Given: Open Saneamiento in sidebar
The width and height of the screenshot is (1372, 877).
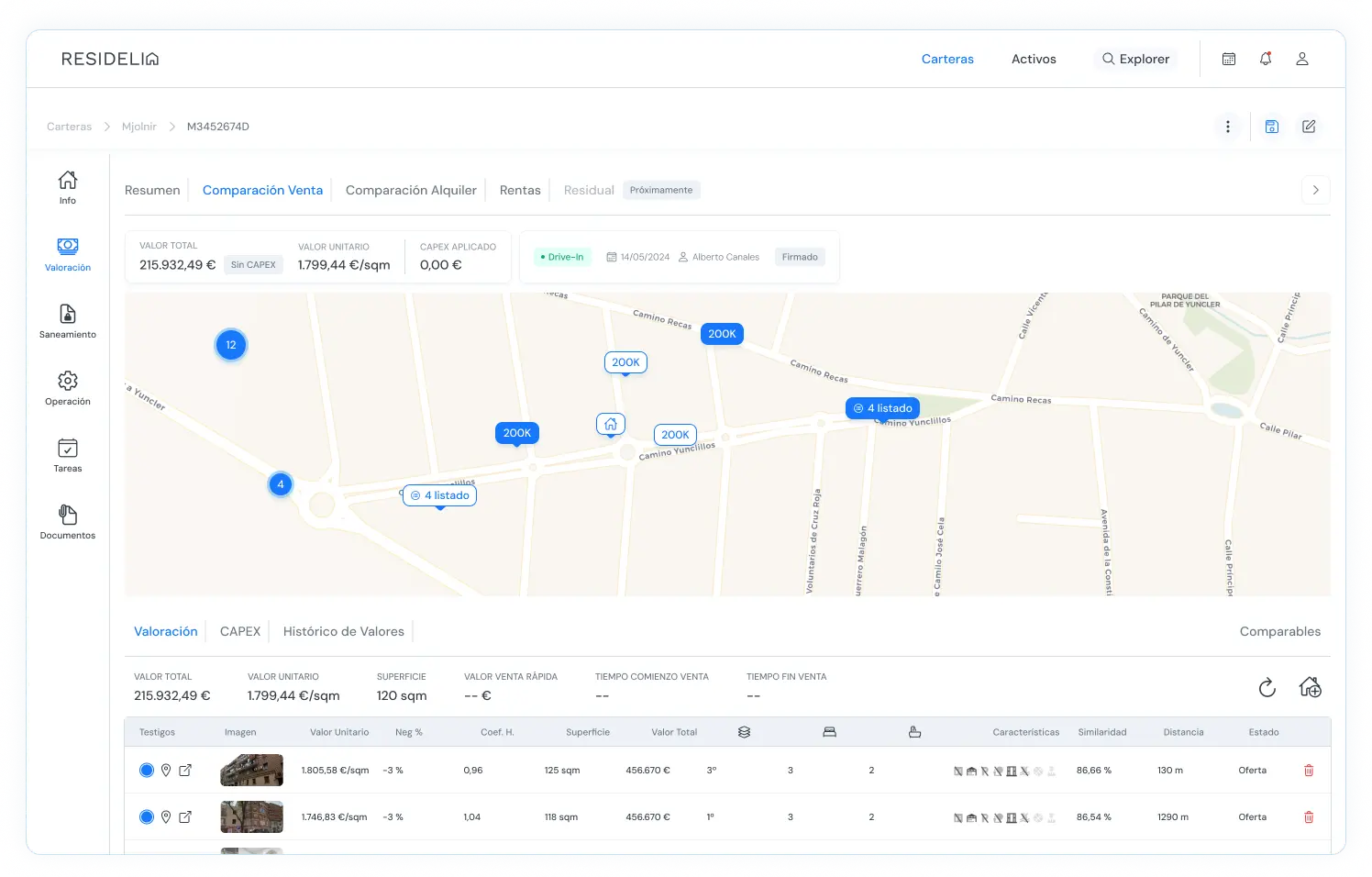Looking at the screenshot, I should tap(68, 321).
